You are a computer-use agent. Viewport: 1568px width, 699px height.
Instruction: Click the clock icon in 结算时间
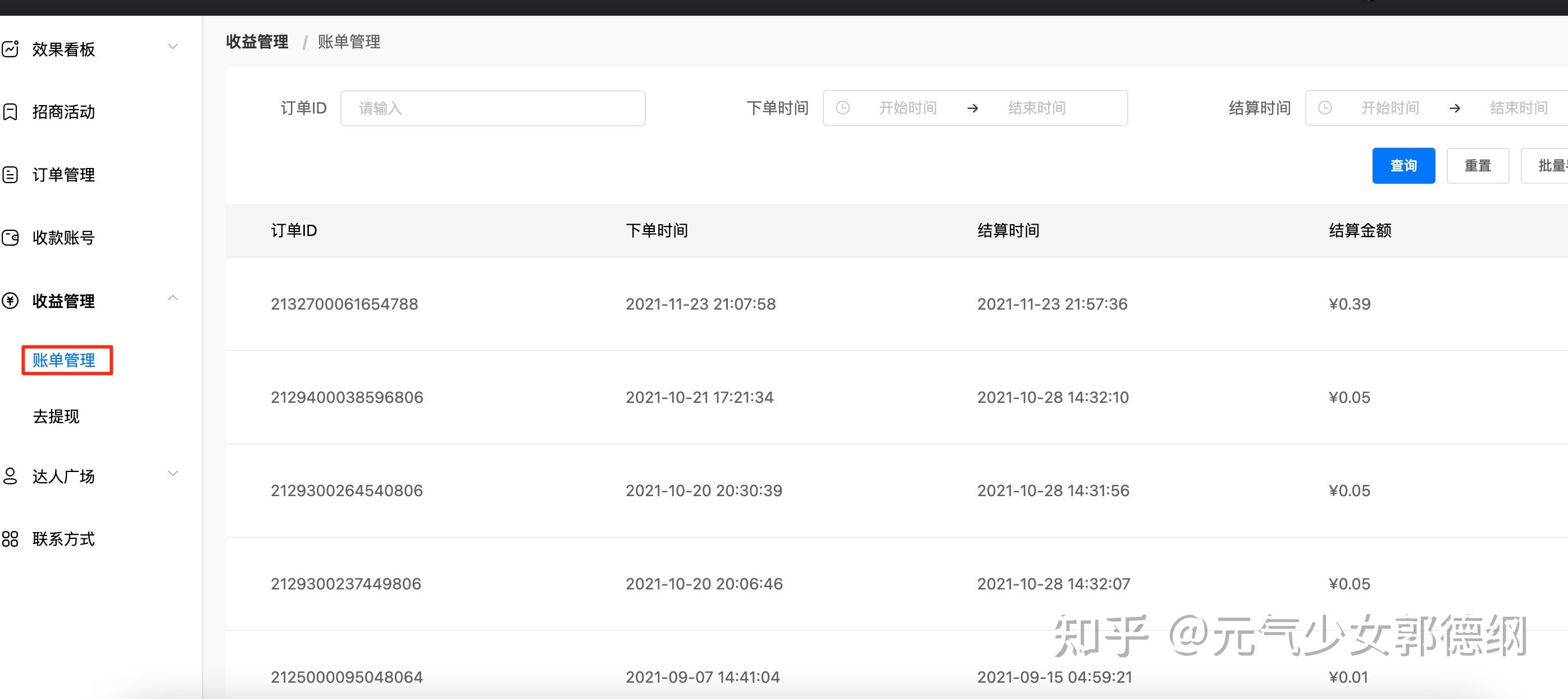click(x=1324, y=108)
